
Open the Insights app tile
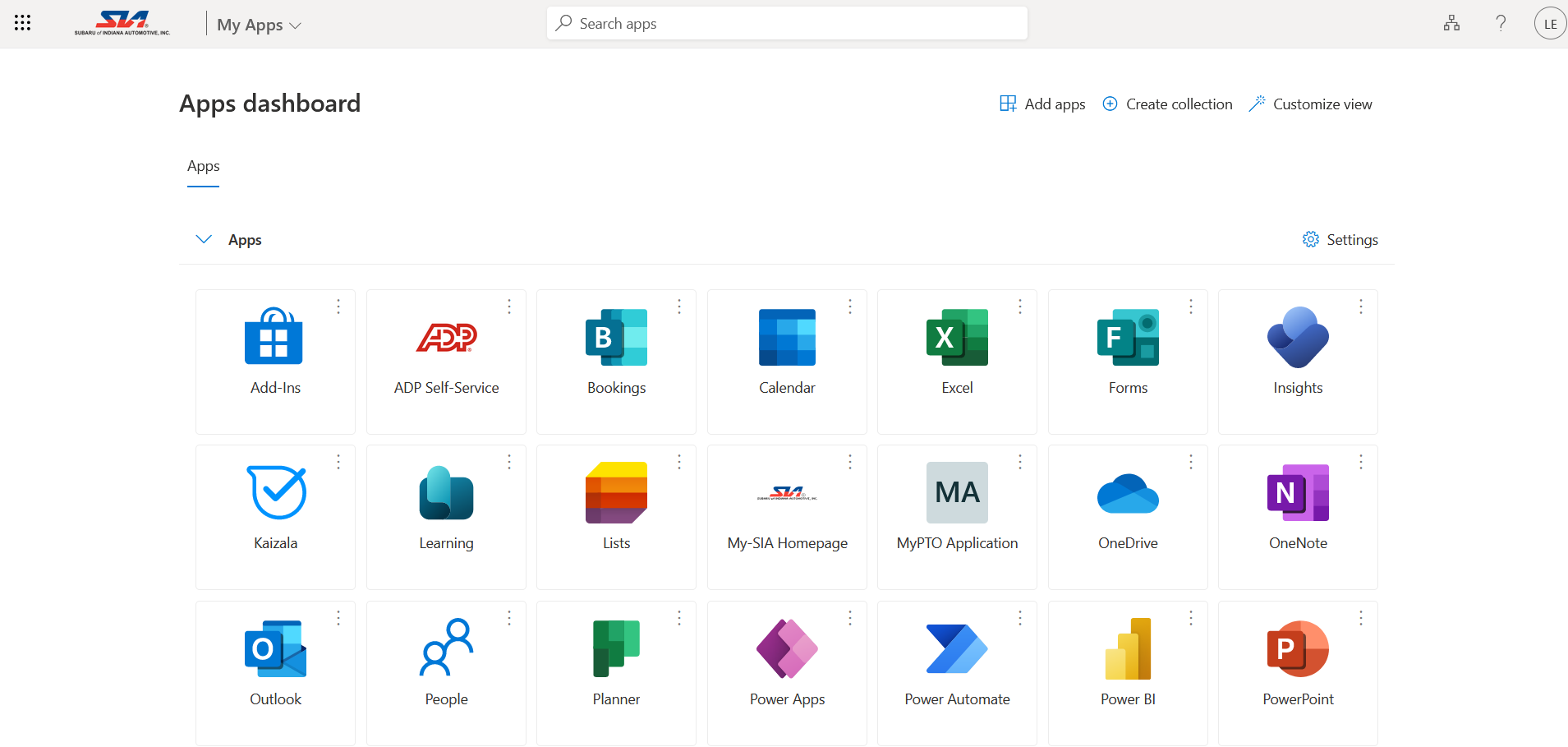(1298, 338)
